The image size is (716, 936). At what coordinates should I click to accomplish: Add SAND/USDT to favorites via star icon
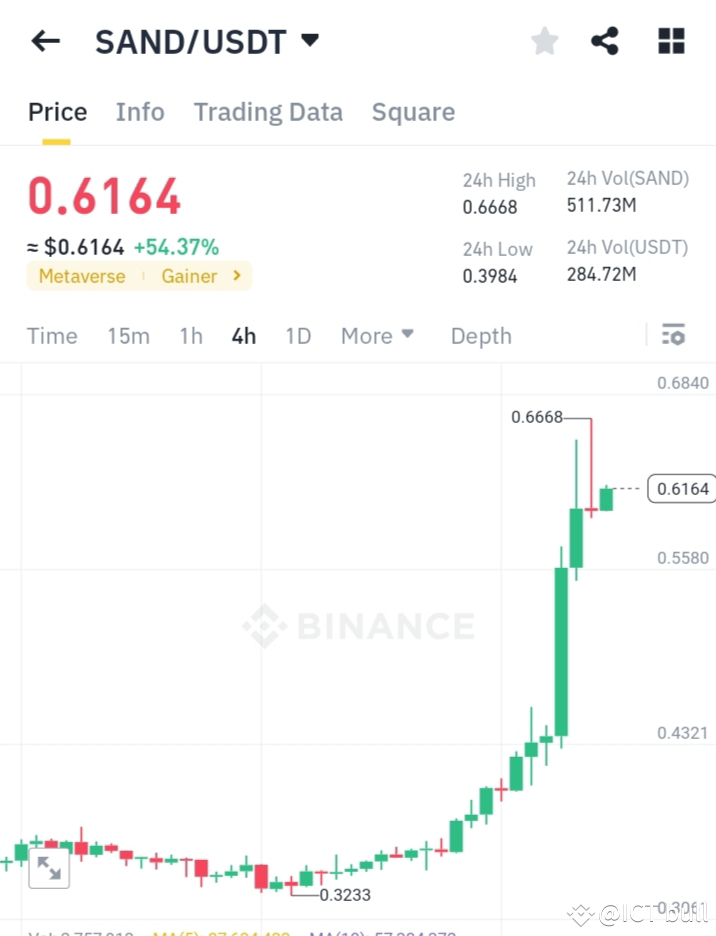[544, 40]
